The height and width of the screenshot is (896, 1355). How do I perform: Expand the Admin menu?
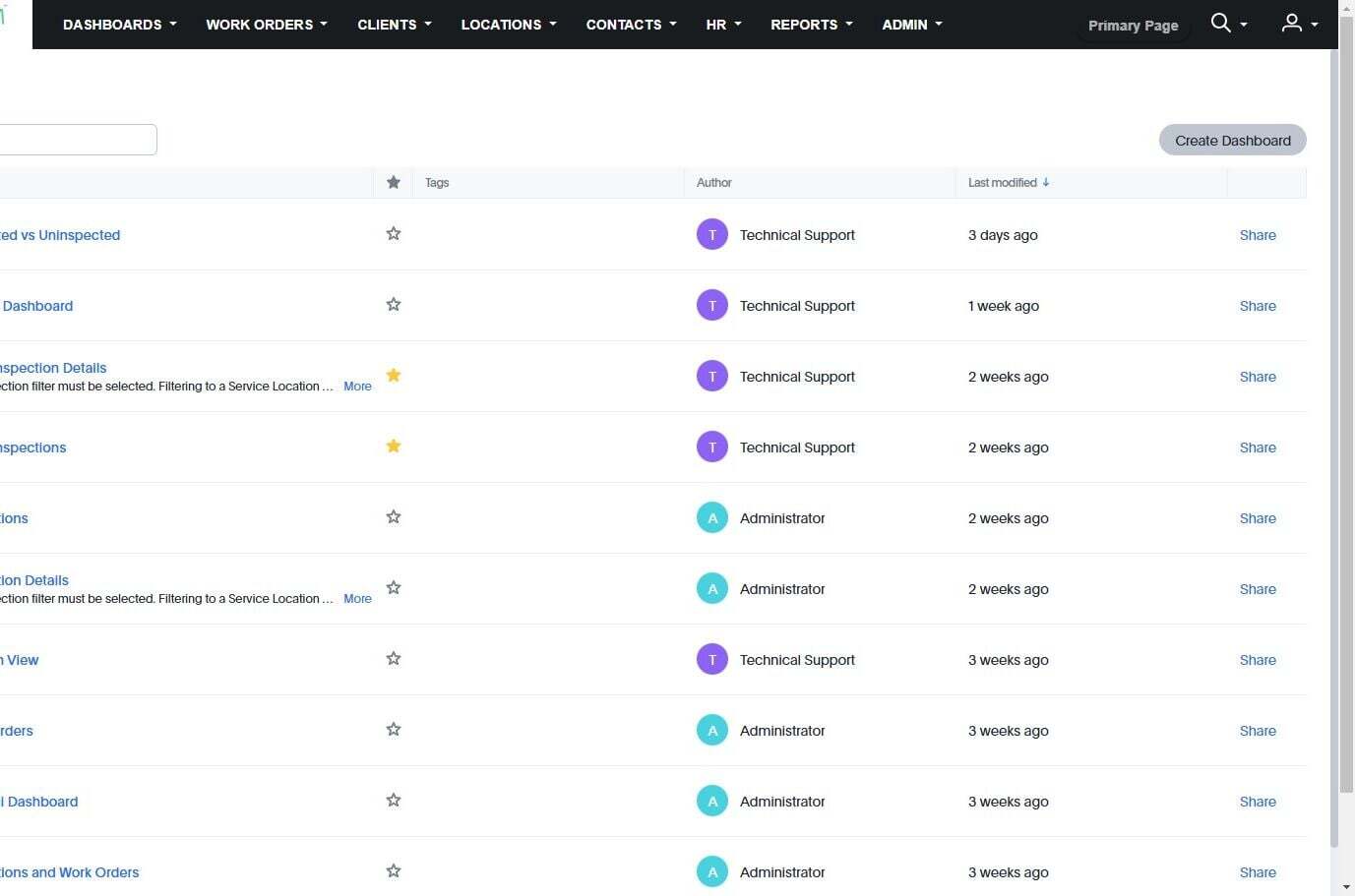click(x=912, y=25)
